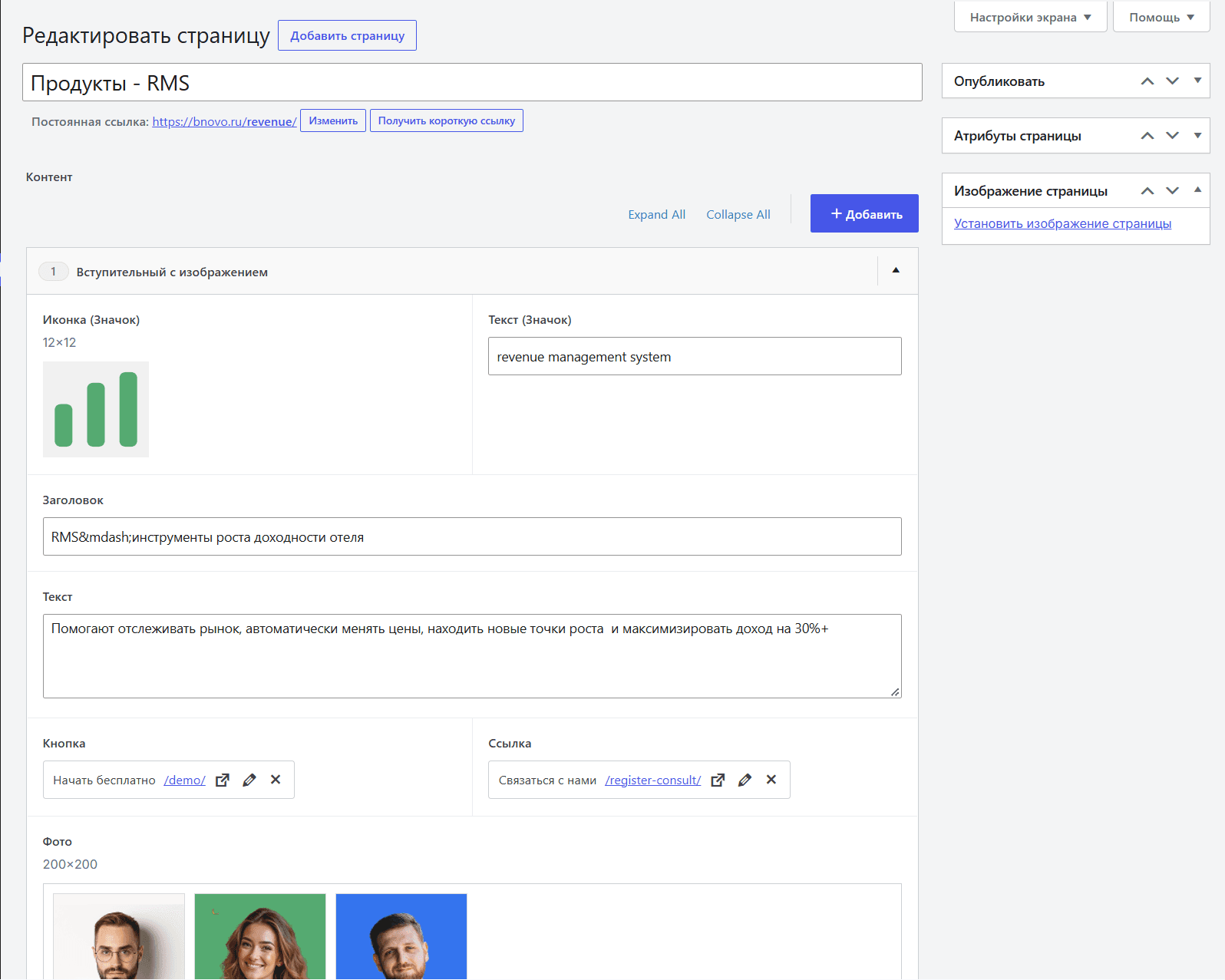The image size is (1225, 980).
Task: Select the green bar chart icon image
Action: 96,409
